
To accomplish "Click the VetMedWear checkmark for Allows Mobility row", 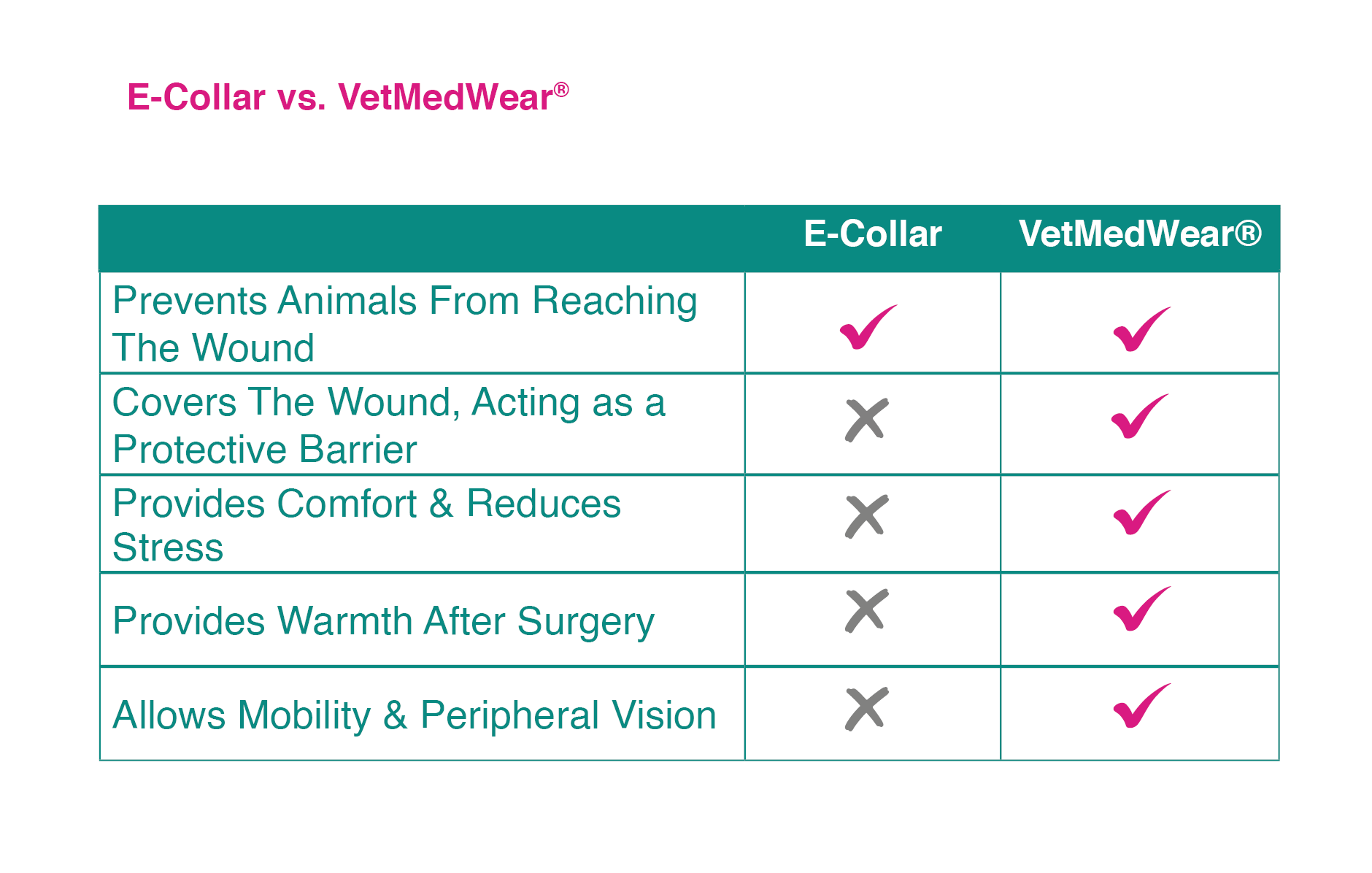I will point(1140,707).
